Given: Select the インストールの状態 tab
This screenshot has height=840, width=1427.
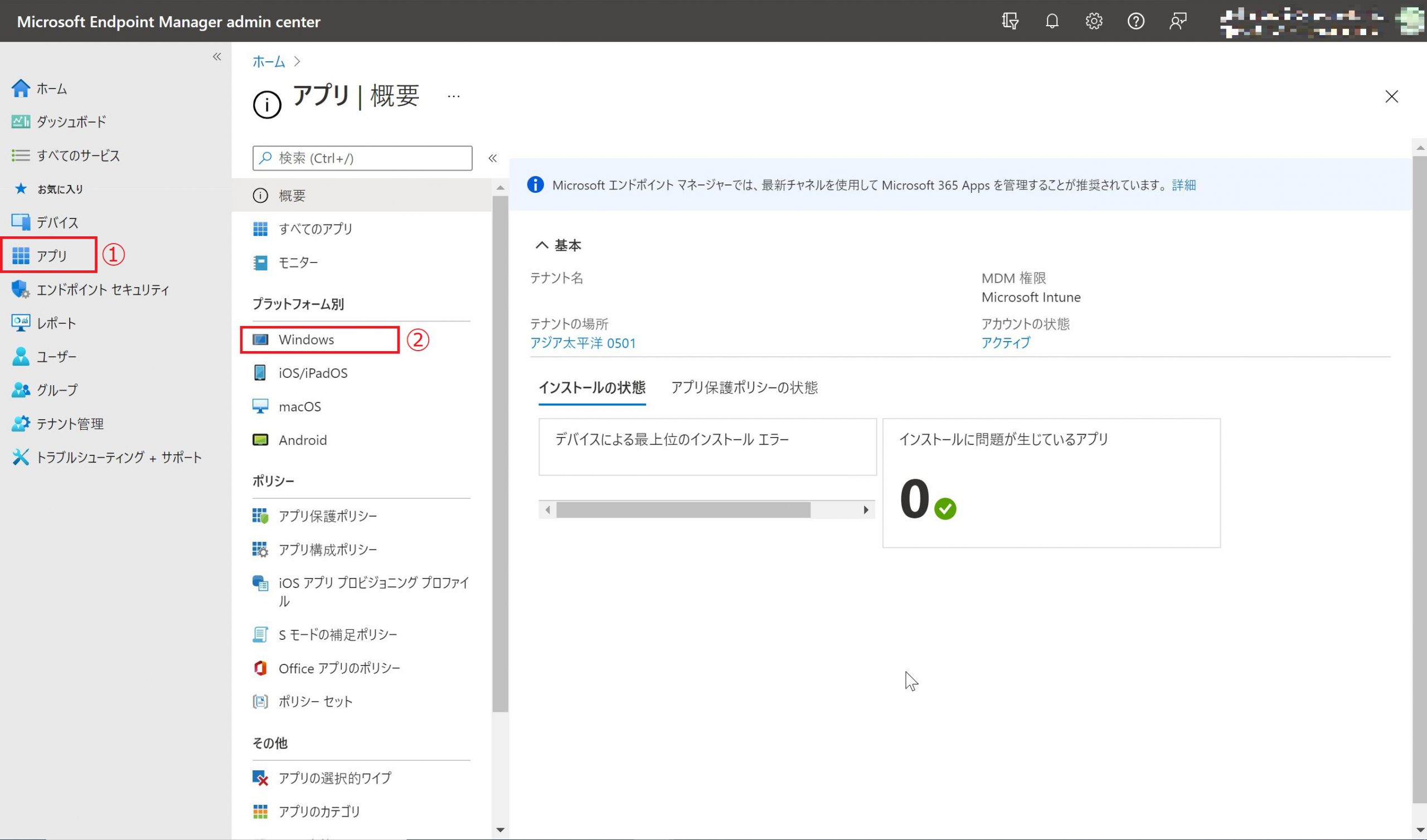Looking at the screenshot, I should (592, 388).
